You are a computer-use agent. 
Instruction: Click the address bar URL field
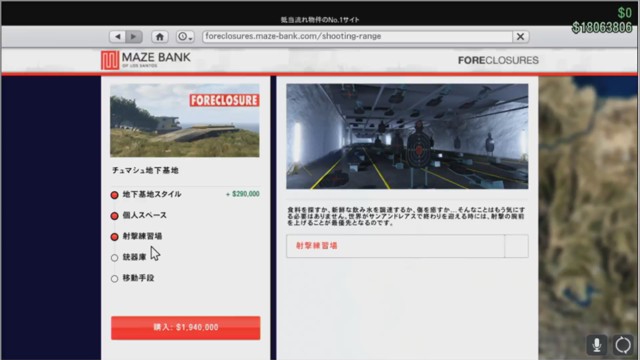click(x=357, y=36)
